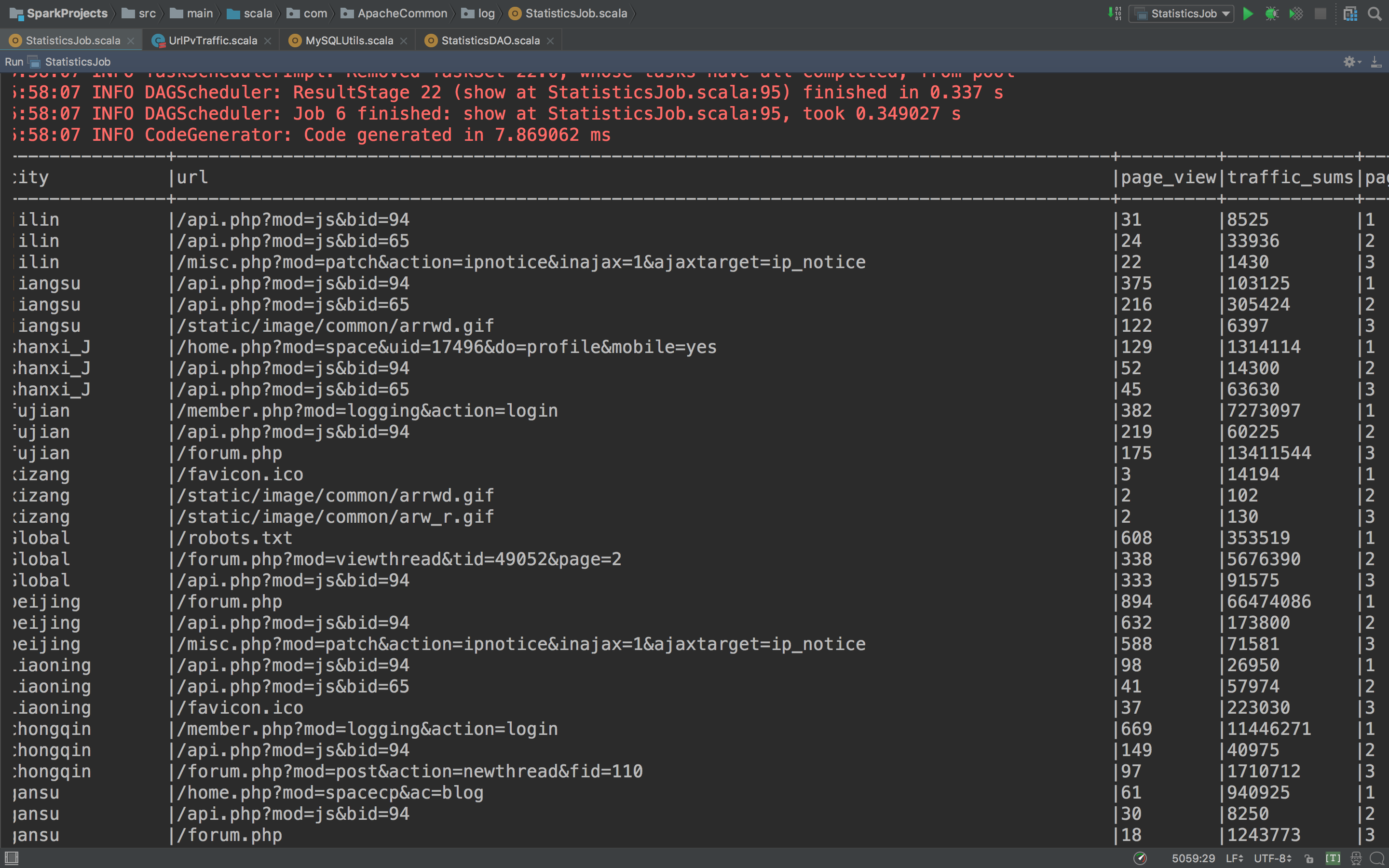Click ApacheCommon folder in breadcrumb

[402, 13]
